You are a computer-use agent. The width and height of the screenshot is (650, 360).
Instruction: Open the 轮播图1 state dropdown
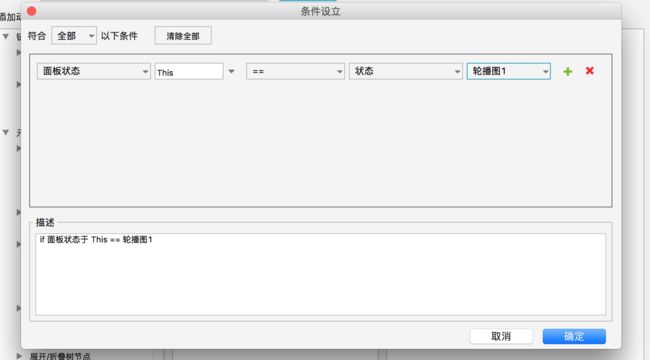pyautogui.click(x=509, y=71)
